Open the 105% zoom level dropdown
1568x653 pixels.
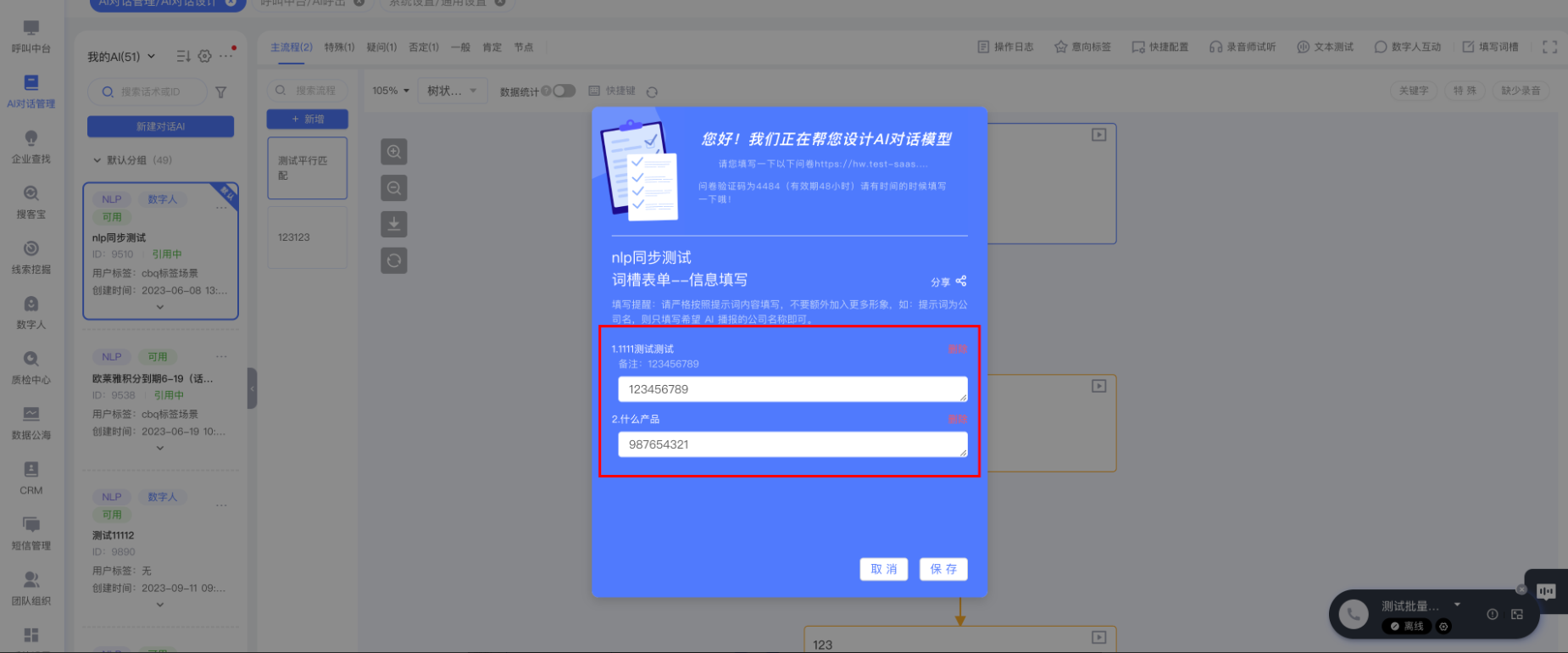pos(391,91)
